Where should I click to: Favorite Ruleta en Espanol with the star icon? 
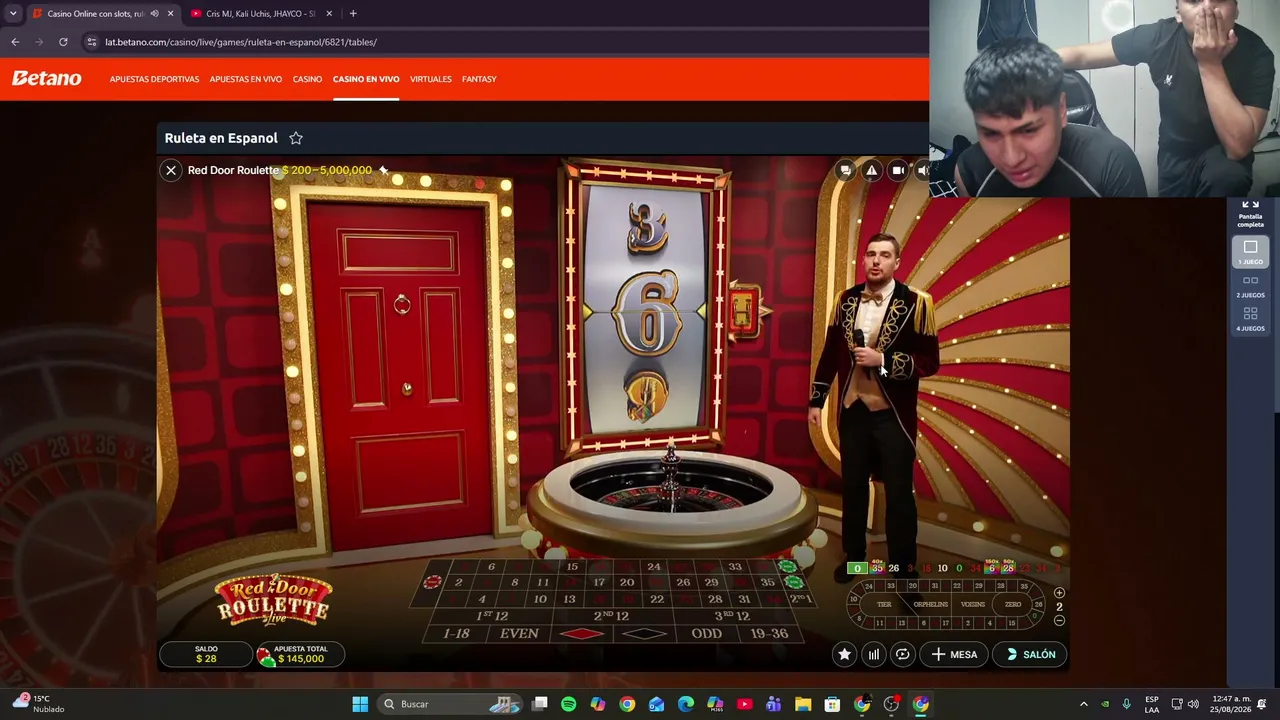(x=296, y=138)
